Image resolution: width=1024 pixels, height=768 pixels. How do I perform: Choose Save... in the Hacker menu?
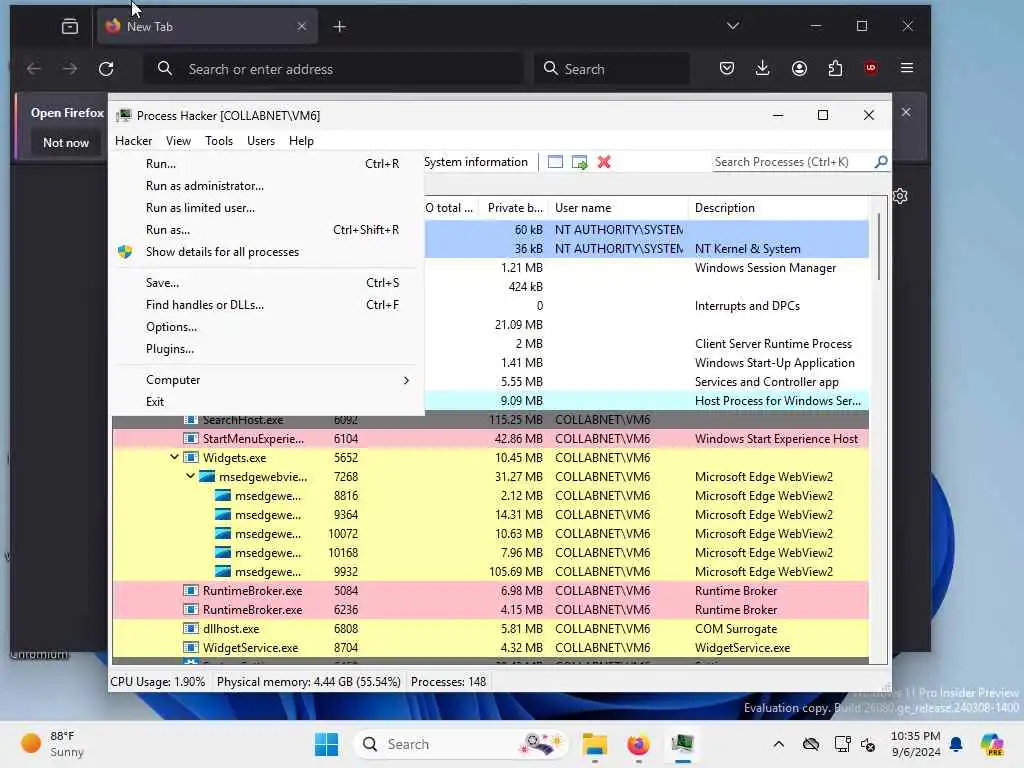click(268, 283)
